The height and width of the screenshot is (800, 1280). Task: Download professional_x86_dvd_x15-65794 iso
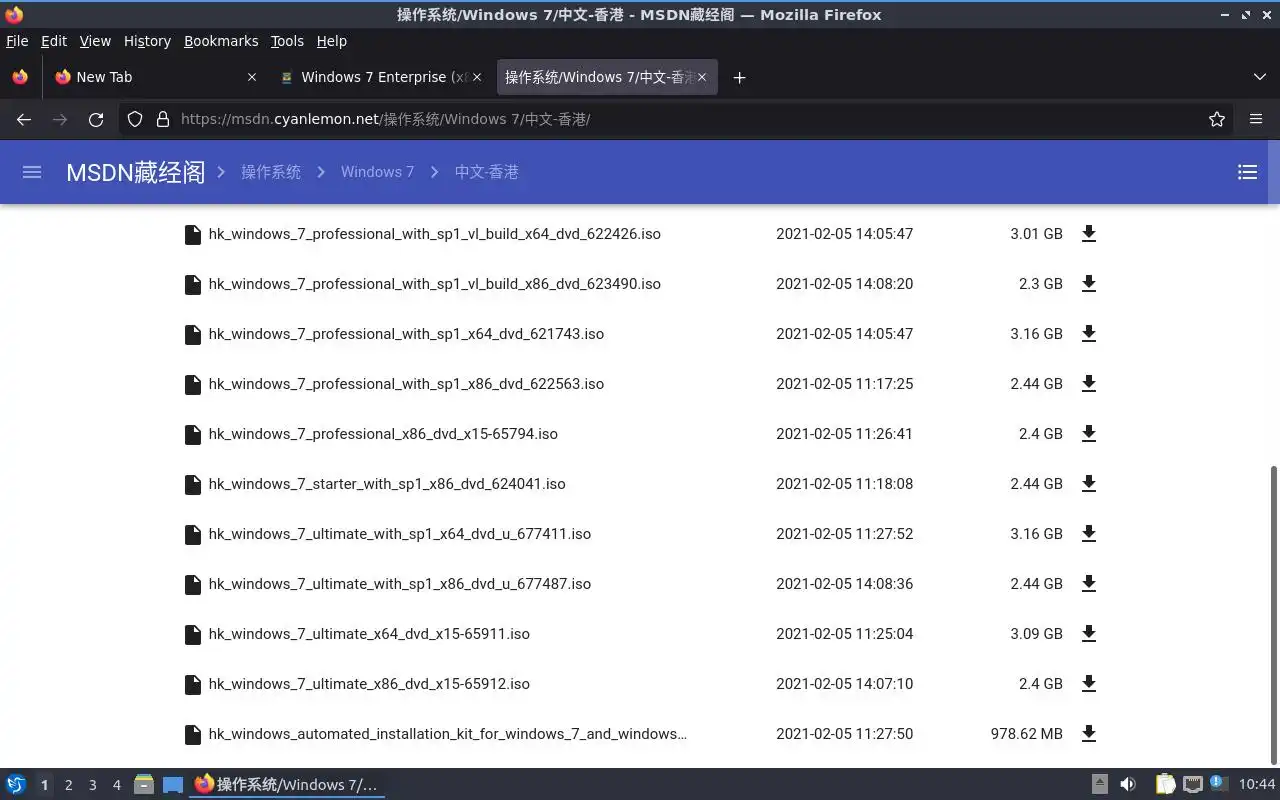coord(1089,434)
